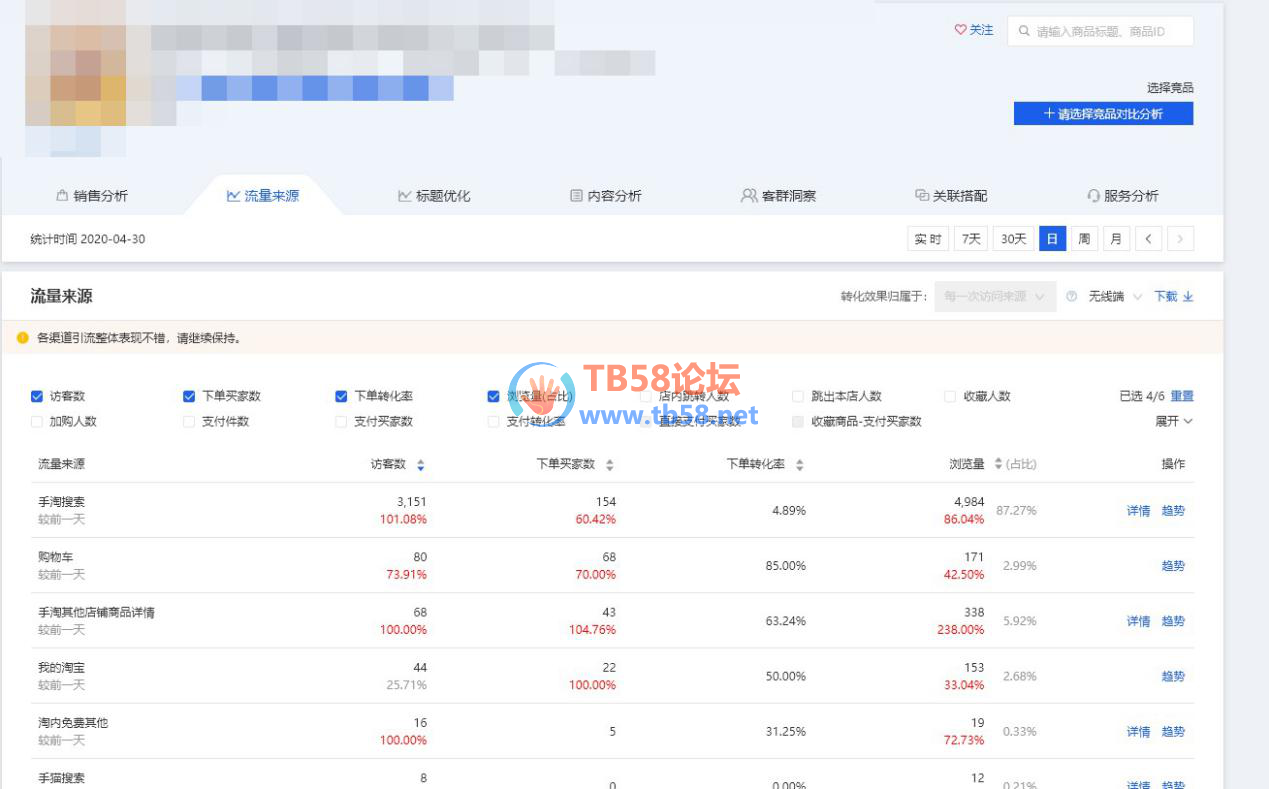The height and width of the screenshot is (789, 1269).
Task: Open the 客群洞察 tab
Action: point(778,196)
